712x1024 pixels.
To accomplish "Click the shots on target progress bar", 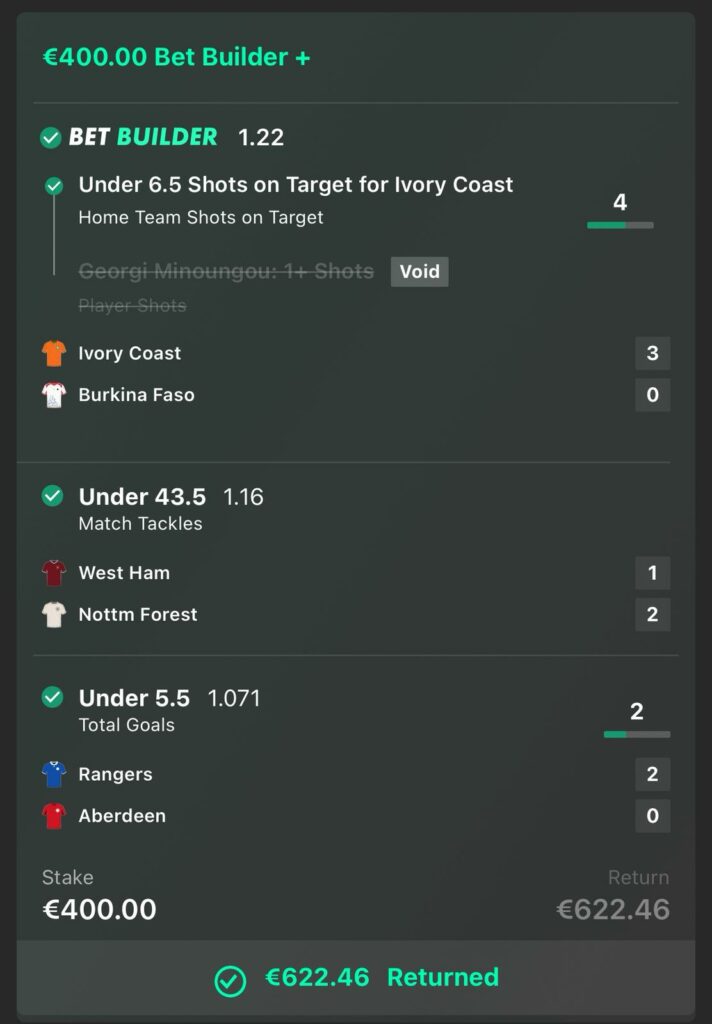I will pyautogui.click(x=620, y=225).
